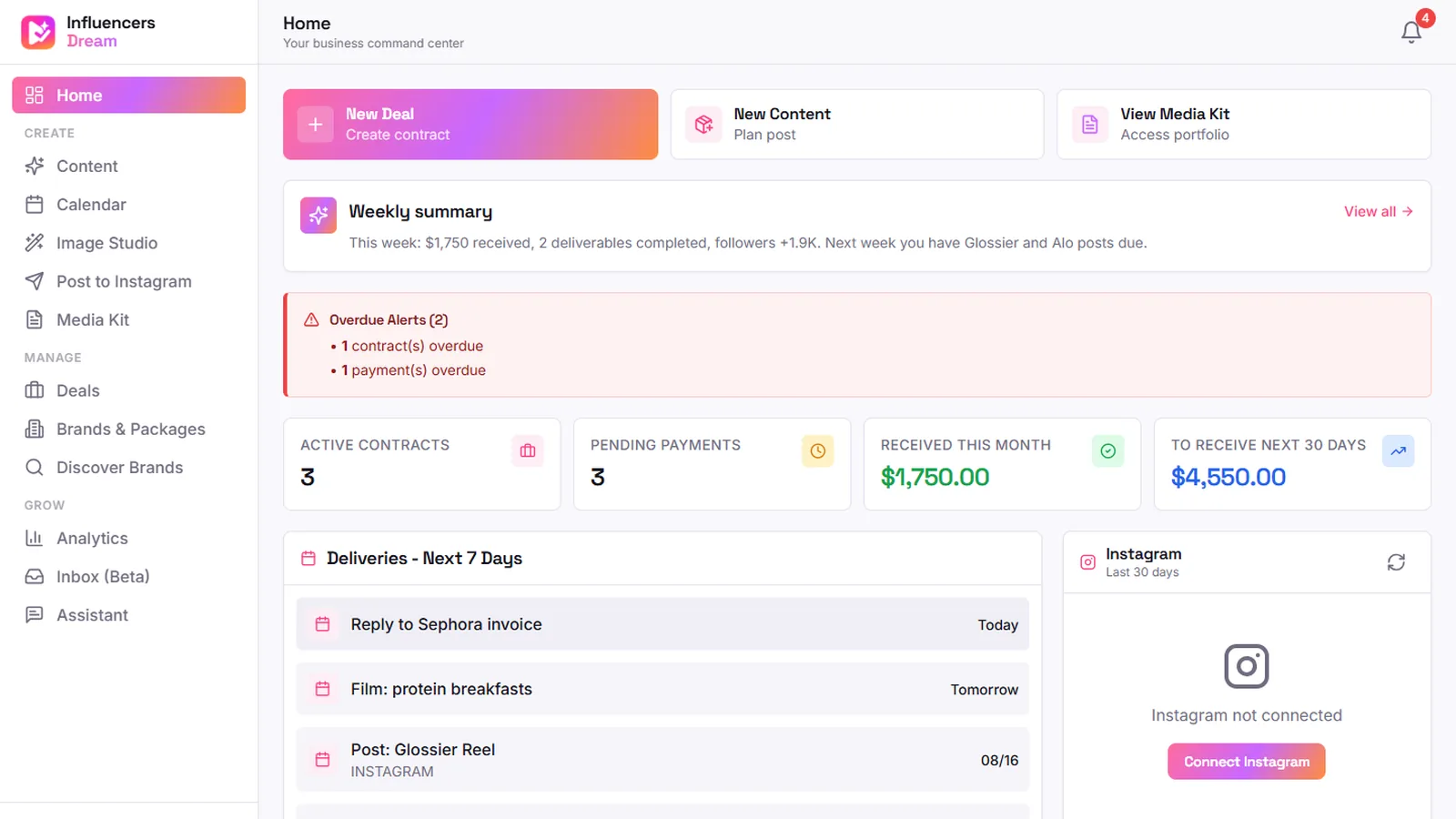This screenshot has height=819, width=1456.
Task: Click the New Content box icon
Action: click(x=703, y=125)
